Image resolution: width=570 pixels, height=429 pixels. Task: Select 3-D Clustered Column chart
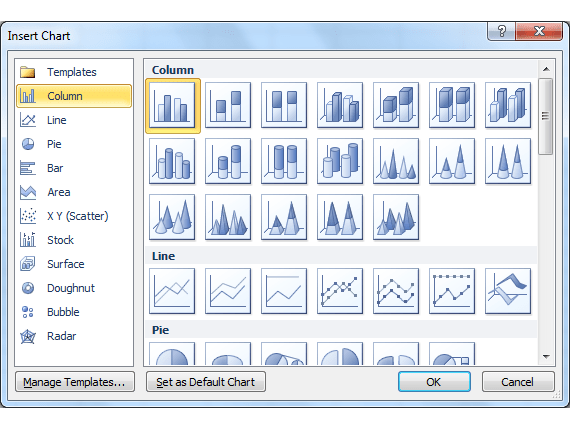tap(340, 105)
